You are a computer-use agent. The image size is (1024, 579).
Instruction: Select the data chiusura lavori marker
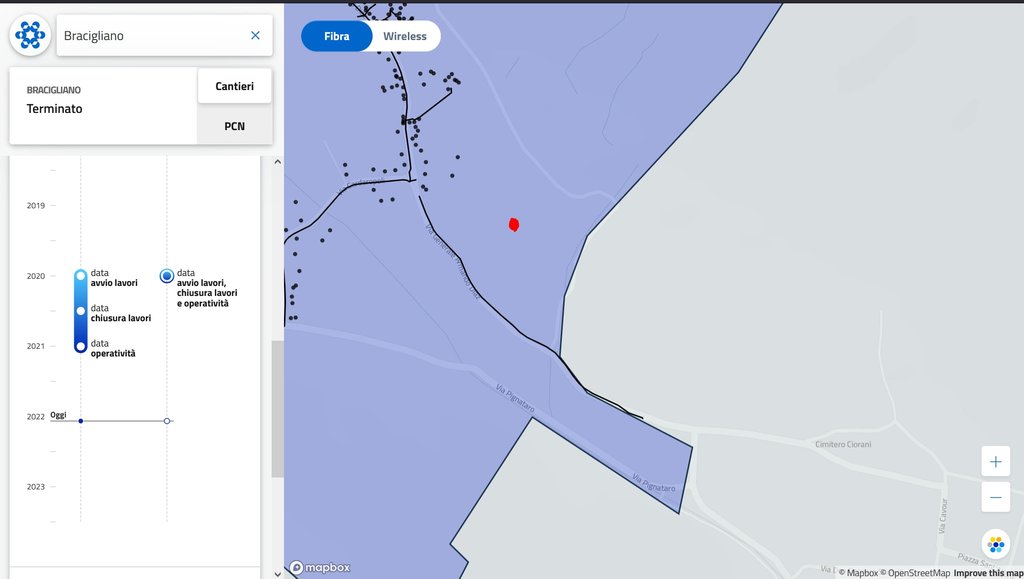80,311
